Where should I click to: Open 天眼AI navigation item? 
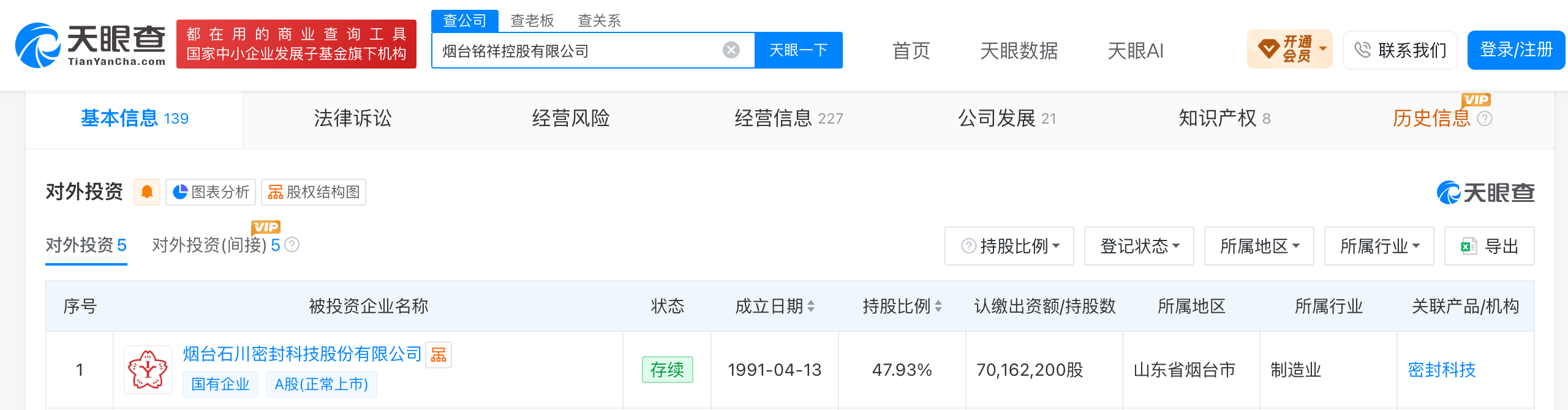point(1136,50)
